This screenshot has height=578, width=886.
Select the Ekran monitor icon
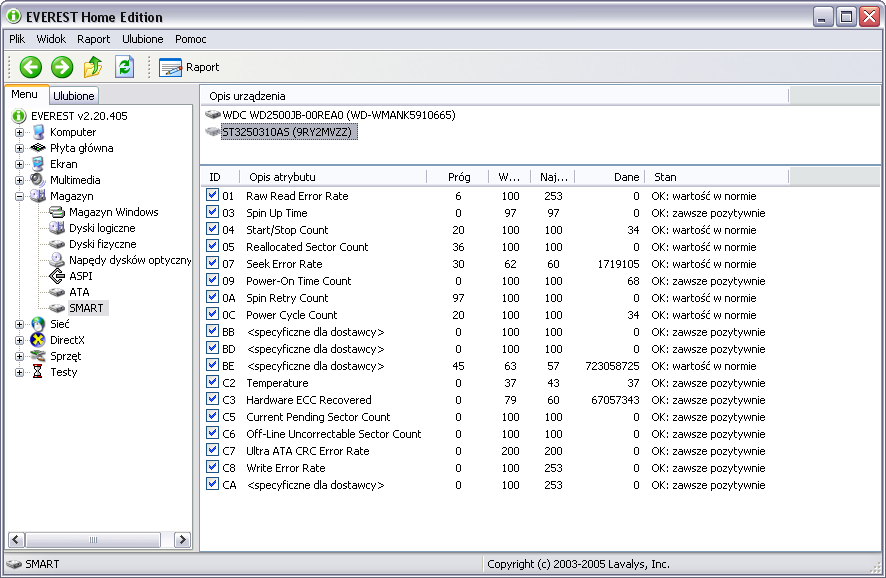click(x=38, y=164)
